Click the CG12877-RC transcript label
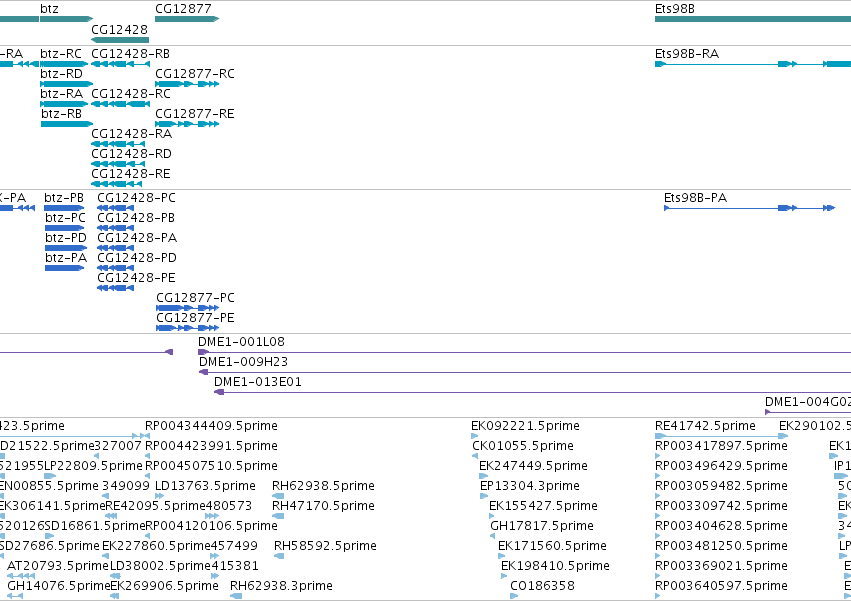The width and height of the screenshot is (851, 601). tap(195, 73)
